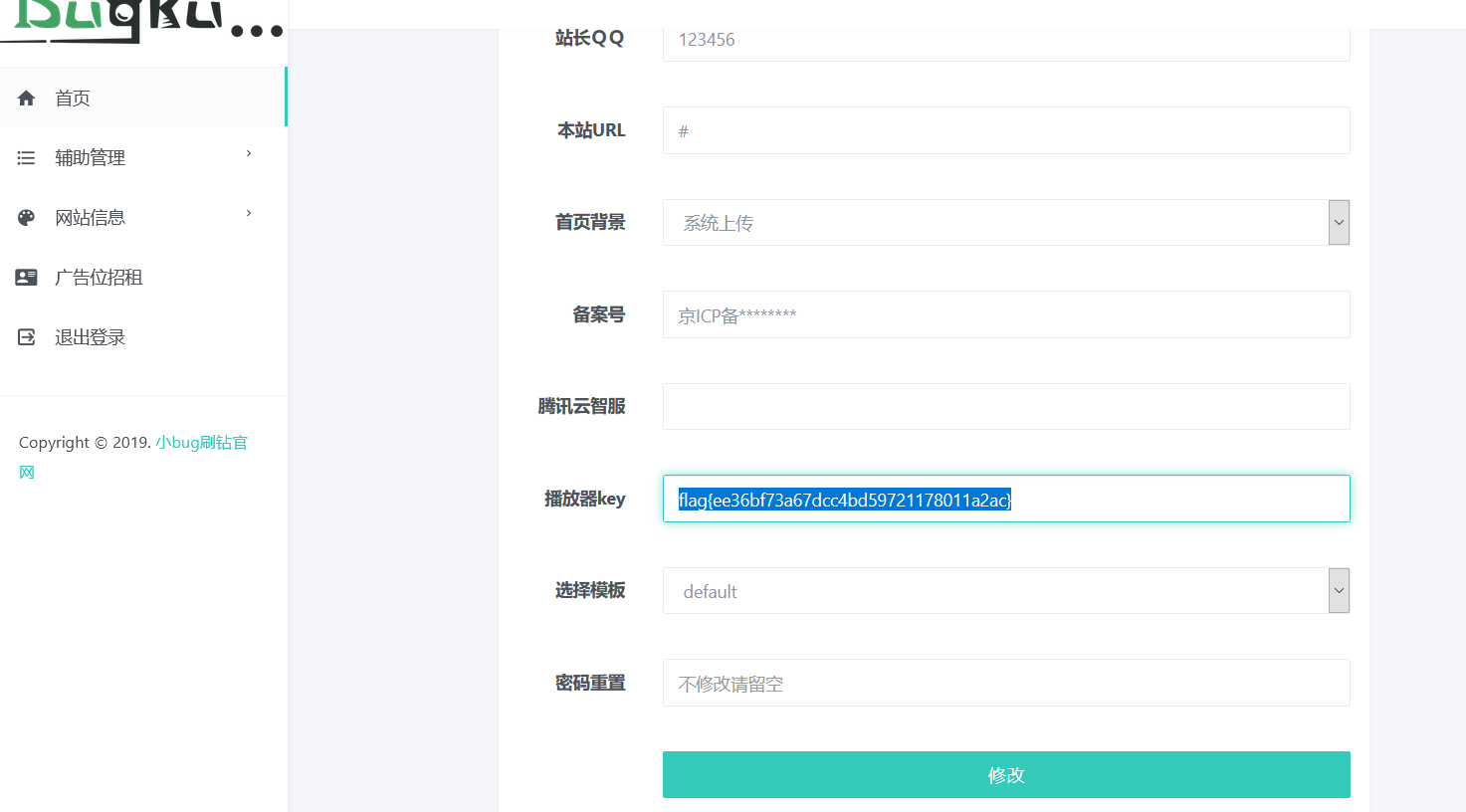The height and width of the screenshot is (812, 1466).
Task: Open the 选择模板 dropdown arrow
Action: tap(1339, 590)
